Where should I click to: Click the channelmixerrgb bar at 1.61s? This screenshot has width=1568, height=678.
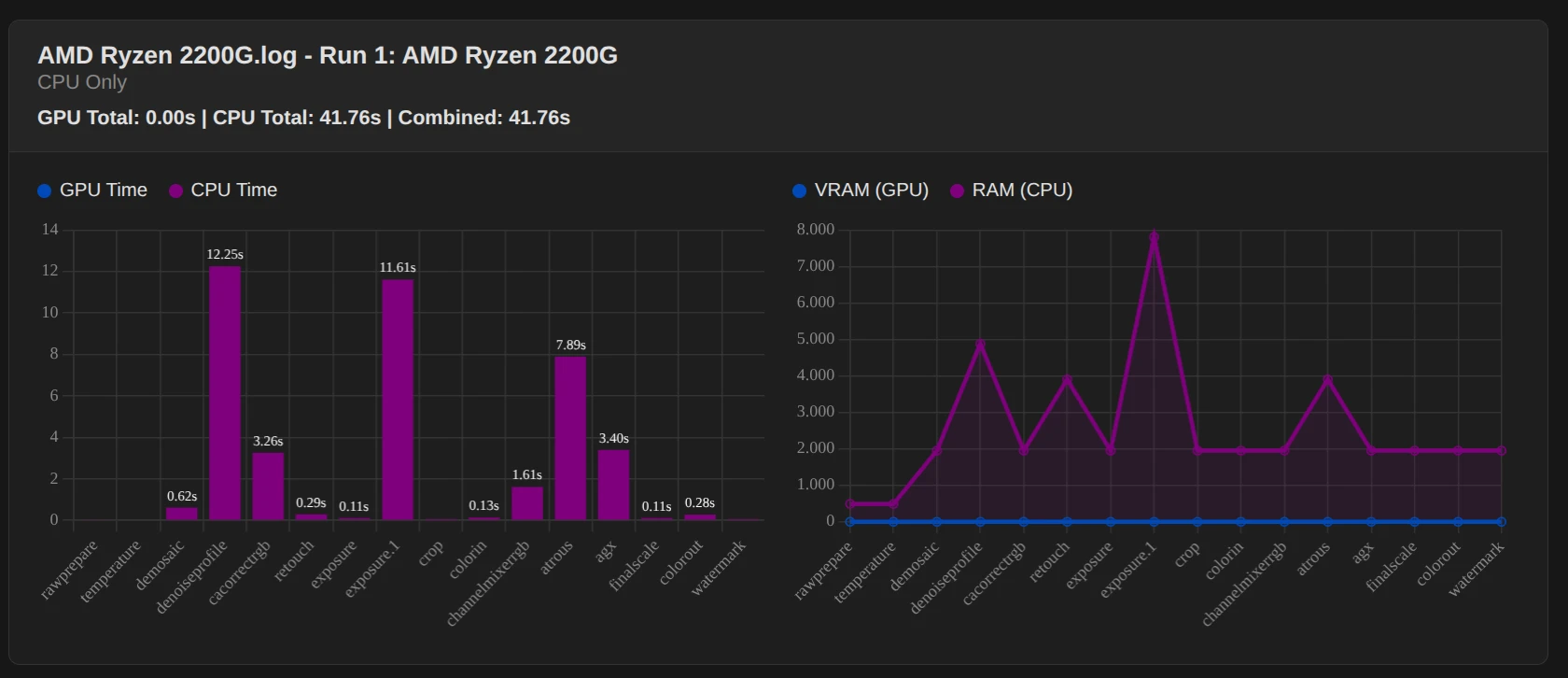click(x=527, y=503)
